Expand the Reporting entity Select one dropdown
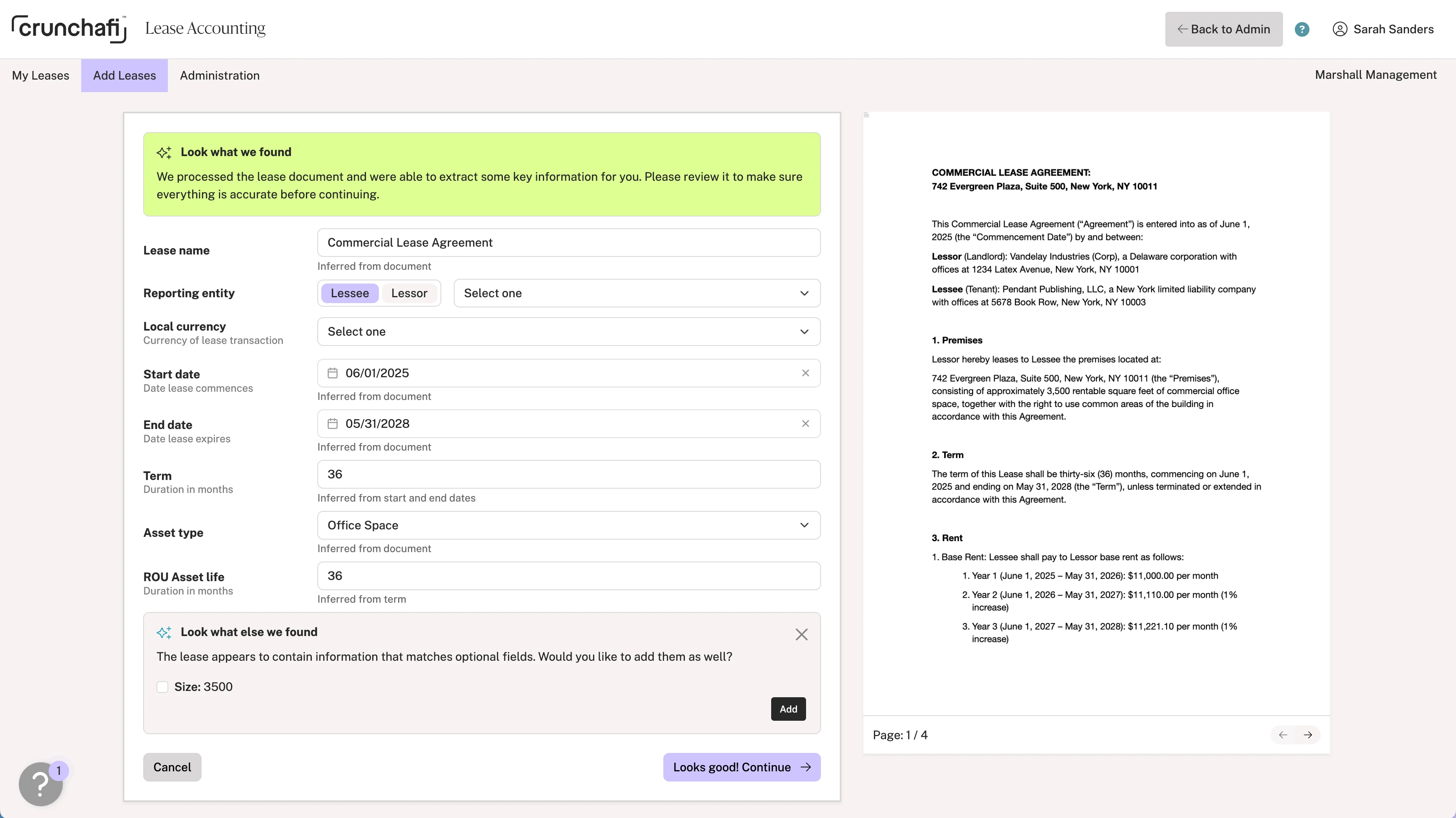The height and width of the screenshot is (818, 1456). tap(637, 293)
